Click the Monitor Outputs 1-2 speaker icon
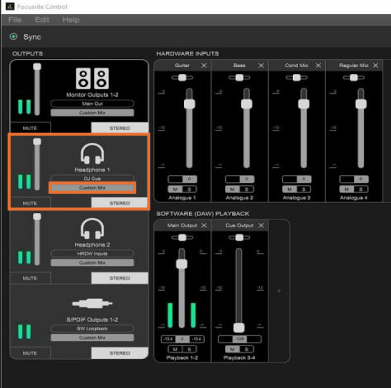 [92, 78]
